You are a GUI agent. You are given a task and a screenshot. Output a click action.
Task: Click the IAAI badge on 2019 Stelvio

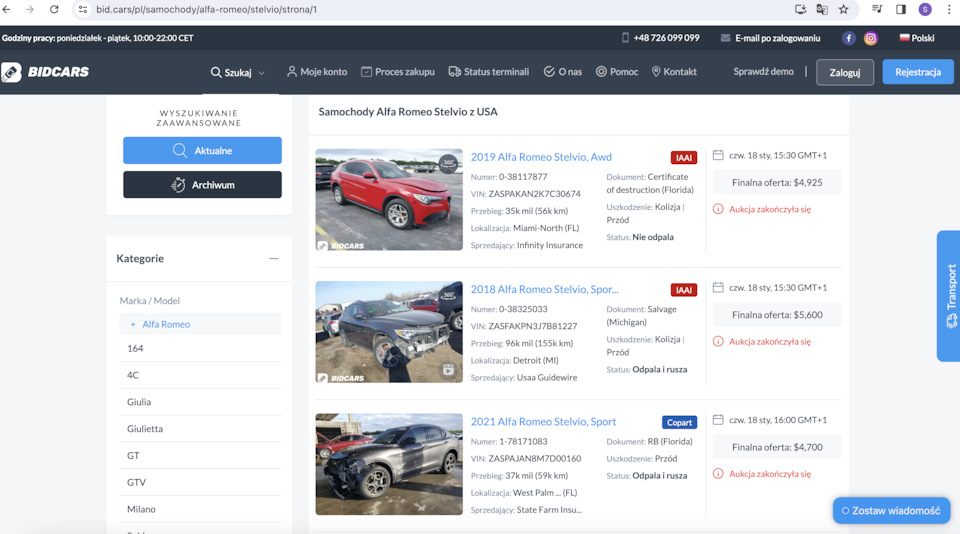[x=683, y=158]
